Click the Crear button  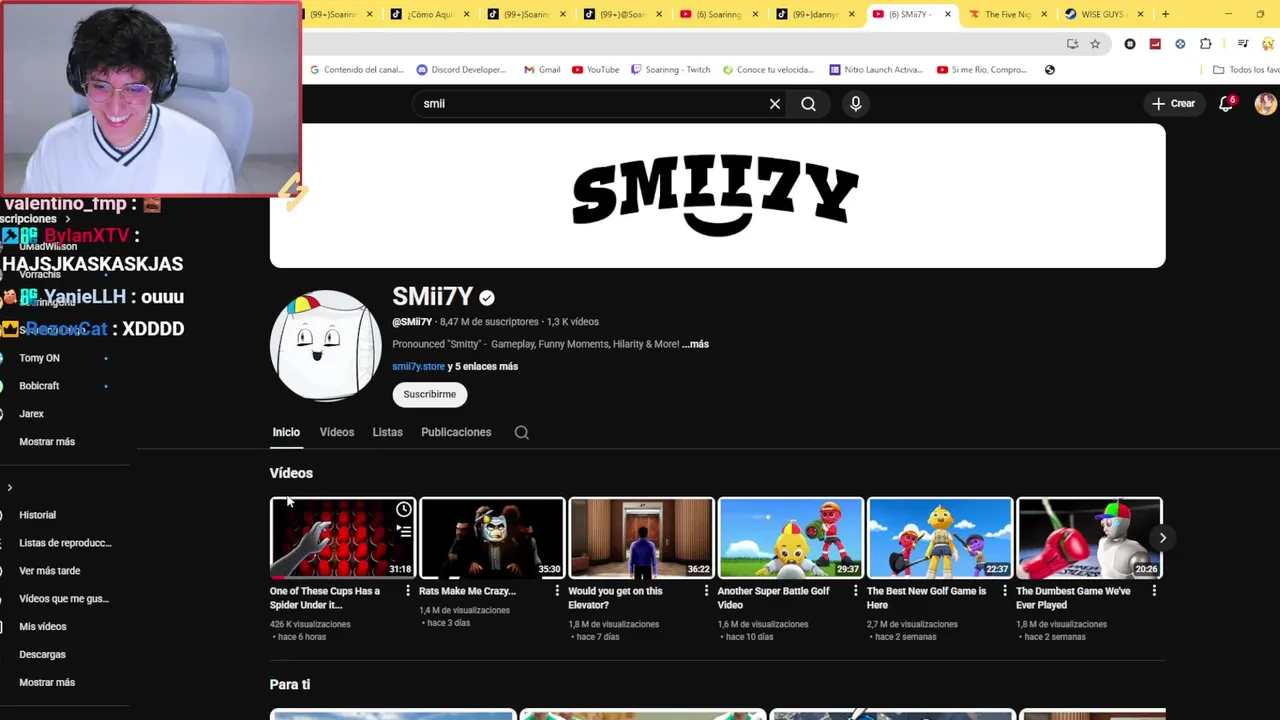[x=1173, y=104]
